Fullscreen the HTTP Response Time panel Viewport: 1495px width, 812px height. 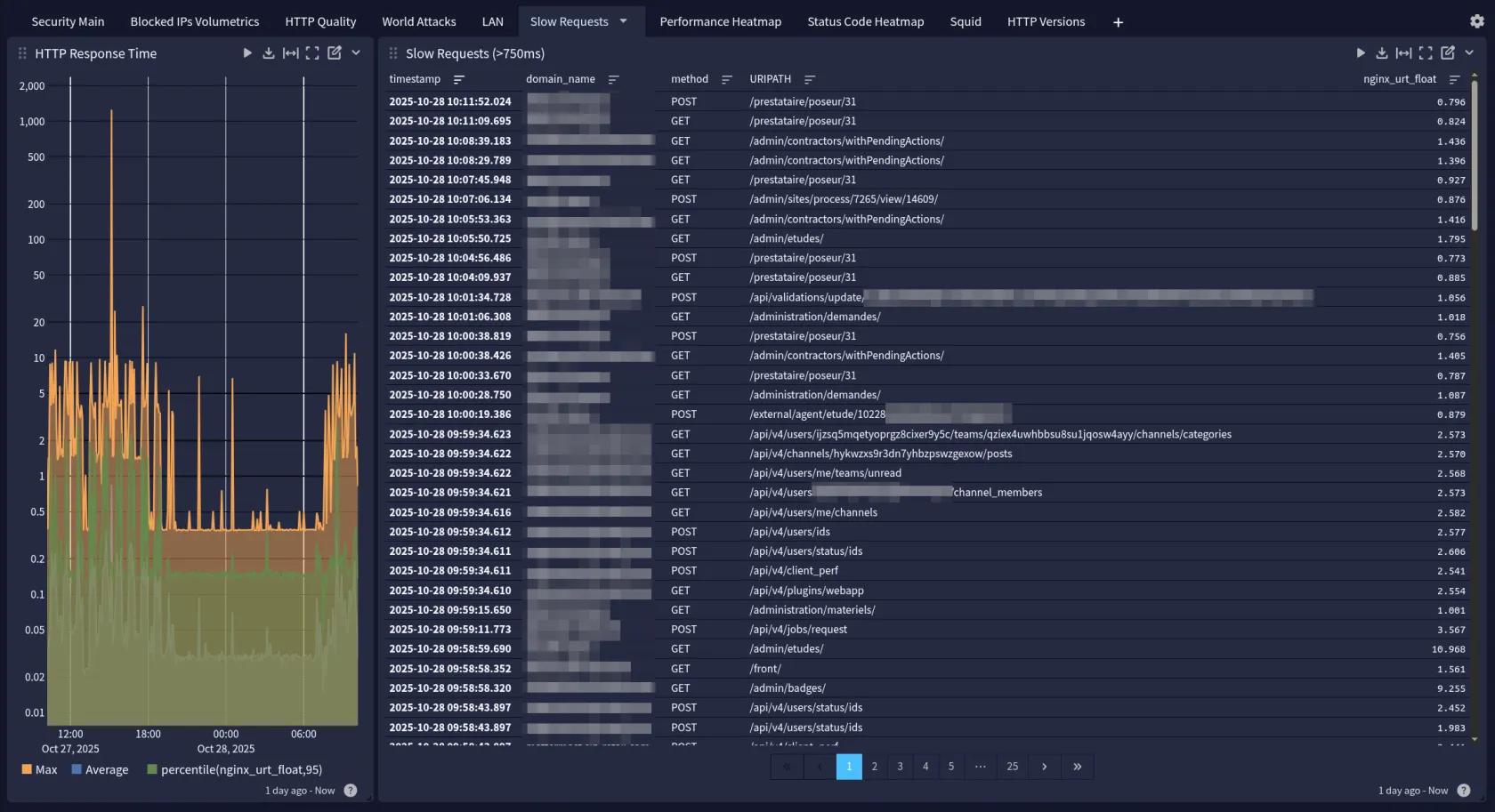312,53
